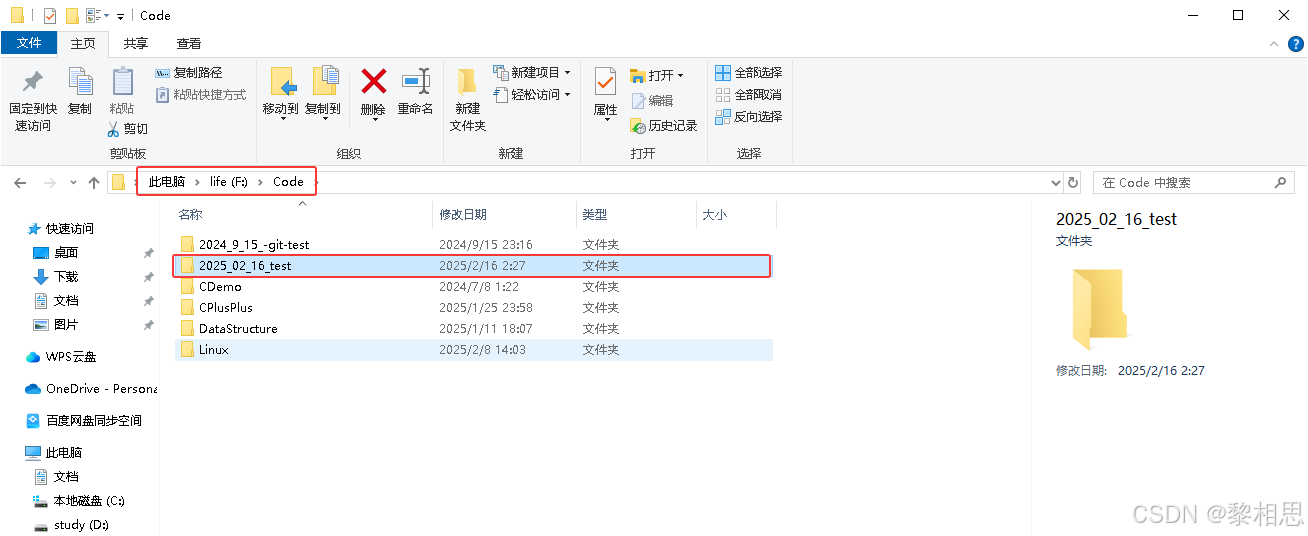Click 全部取消 select none
This screenshot has height=536, width=1308.
tap(749, 95)
